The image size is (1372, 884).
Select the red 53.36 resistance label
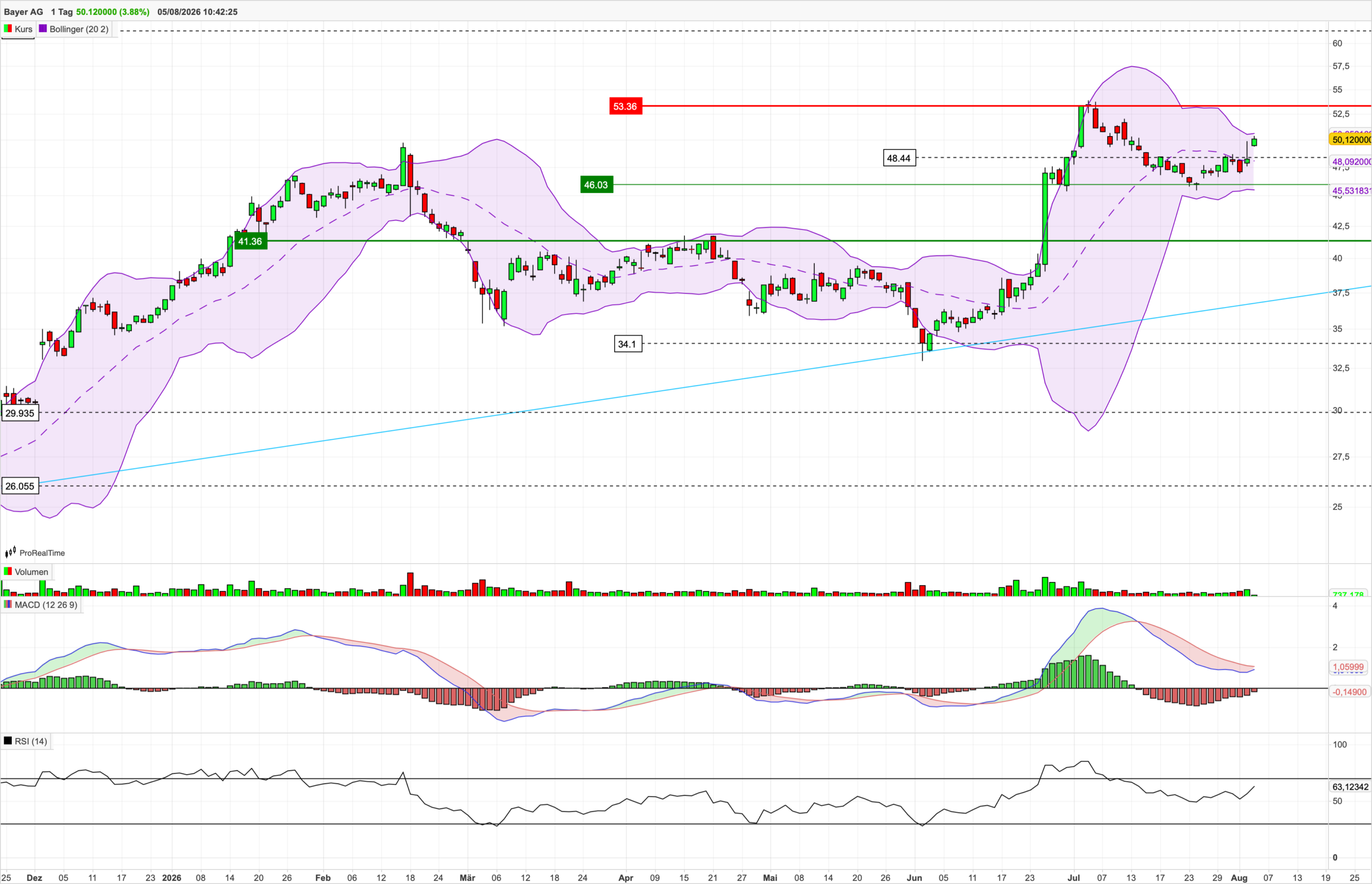coord(625,106)
